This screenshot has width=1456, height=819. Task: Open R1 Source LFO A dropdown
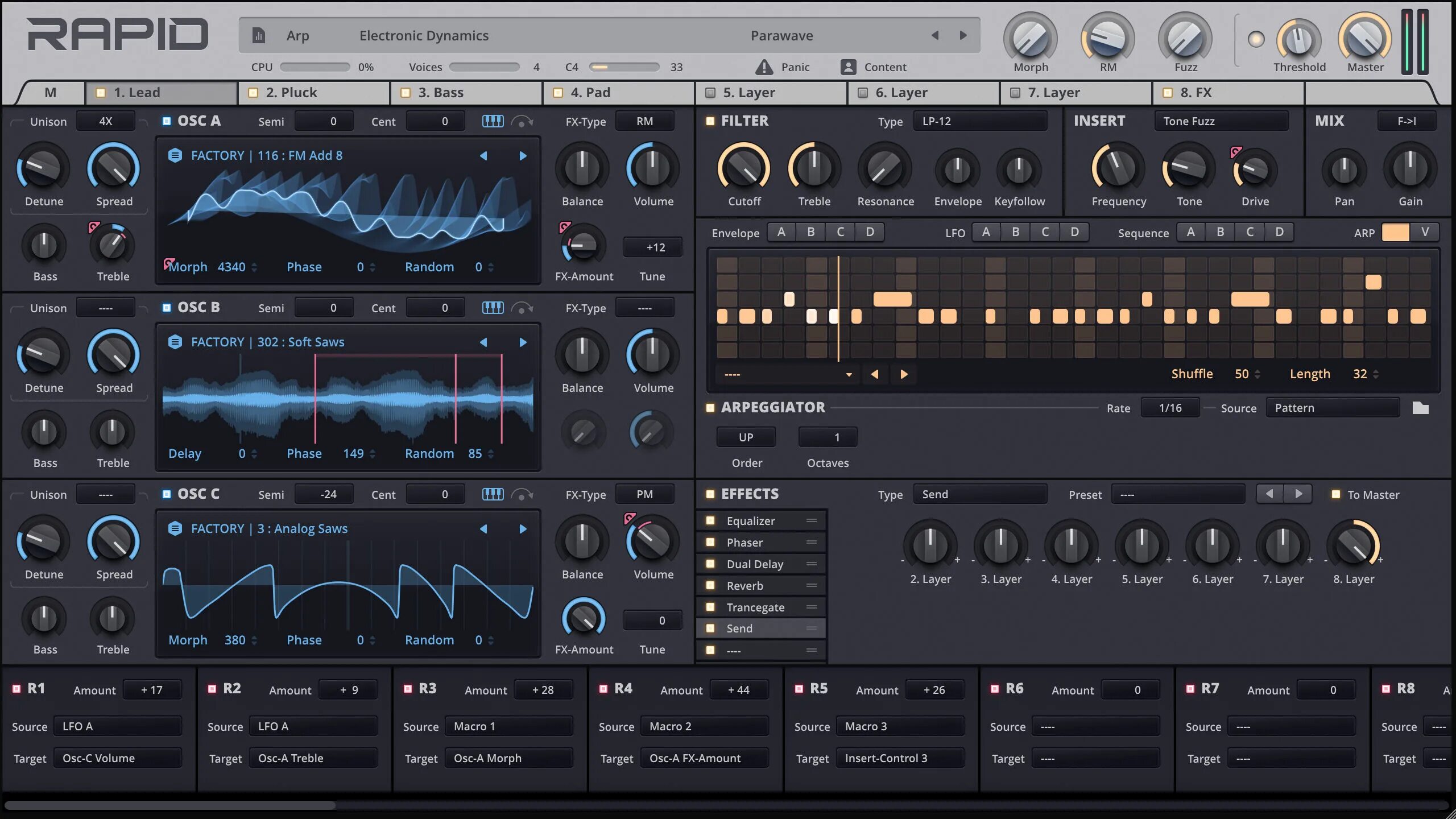point(118,726)
